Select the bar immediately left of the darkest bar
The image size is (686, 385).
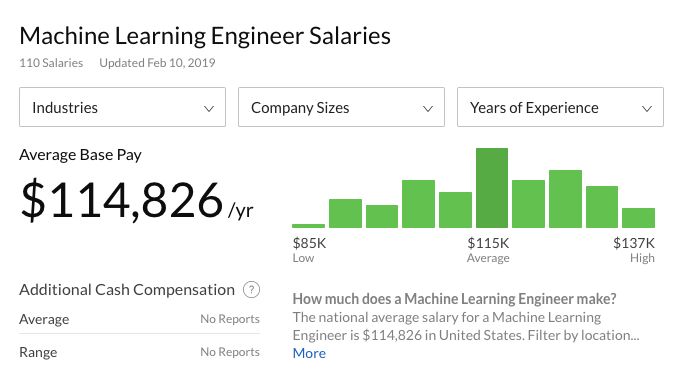[x=455, y=210]
